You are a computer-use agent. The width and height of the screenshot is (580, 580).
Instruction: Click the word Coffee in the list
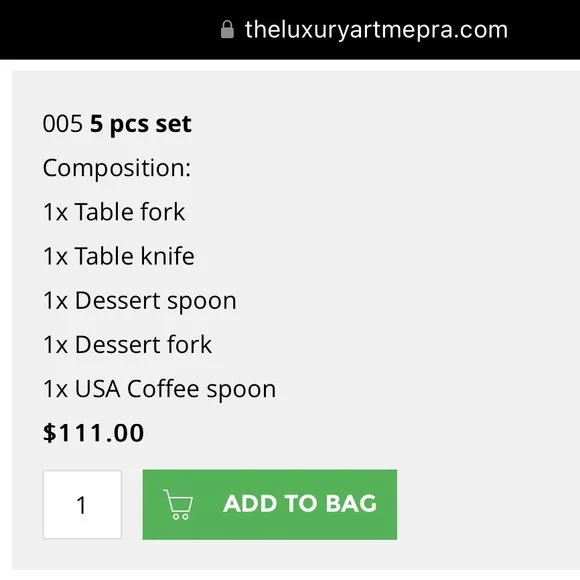163,388
